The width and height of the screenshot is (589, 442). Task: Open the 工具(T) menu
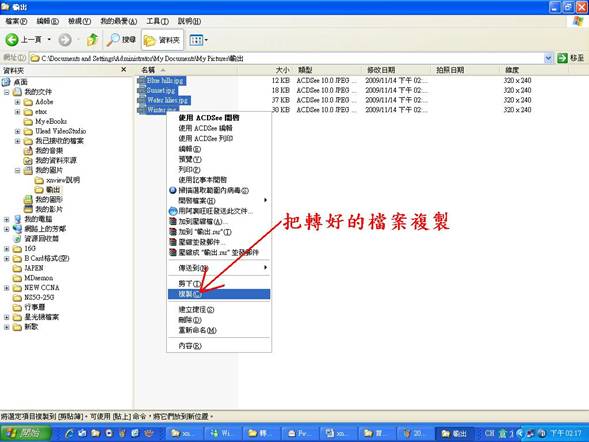coord(157,21)
